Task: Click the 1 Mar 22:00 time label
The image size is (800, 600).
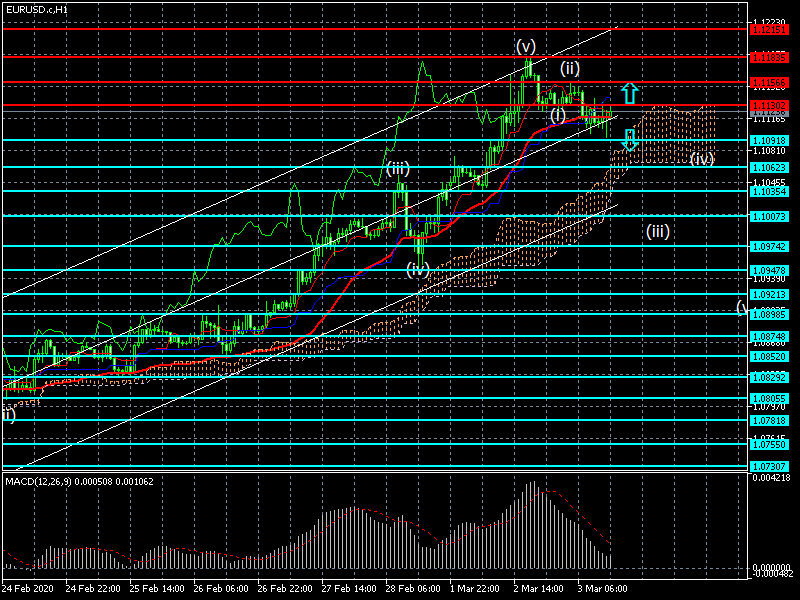Action: (x=475, y=588)
